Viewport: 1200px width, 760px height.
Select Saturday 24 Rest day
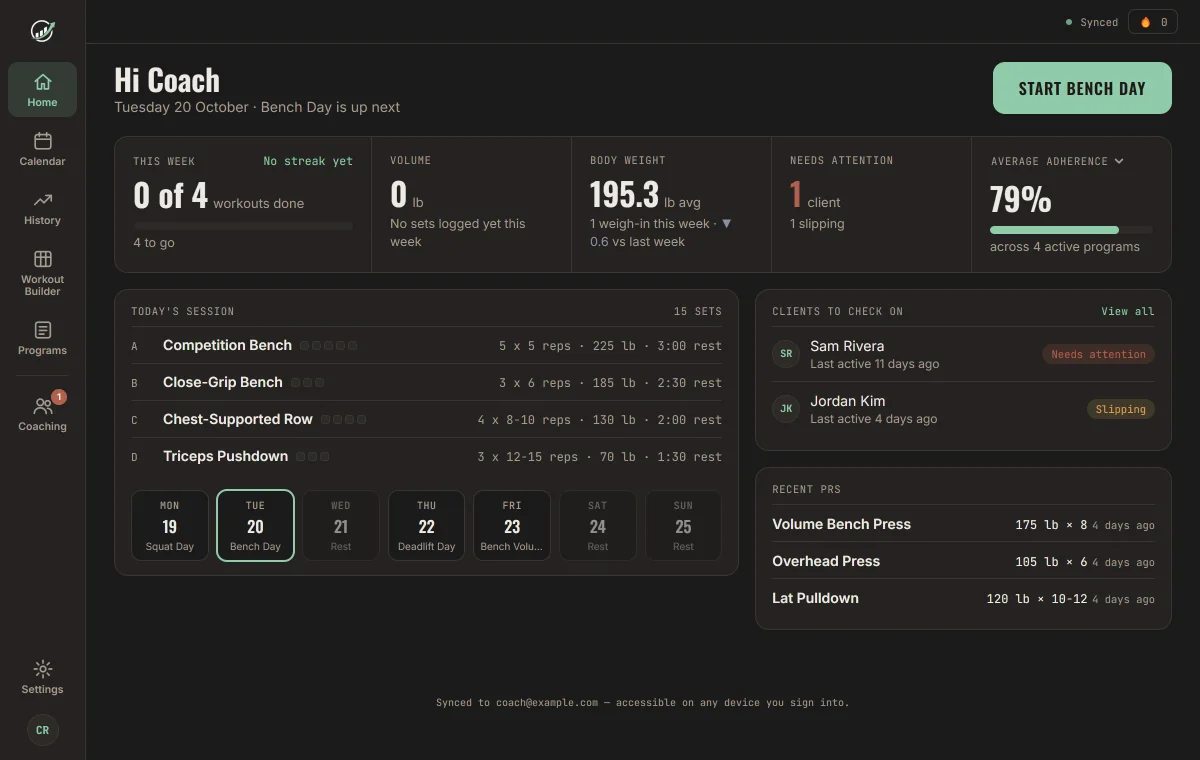pos(598,525)
